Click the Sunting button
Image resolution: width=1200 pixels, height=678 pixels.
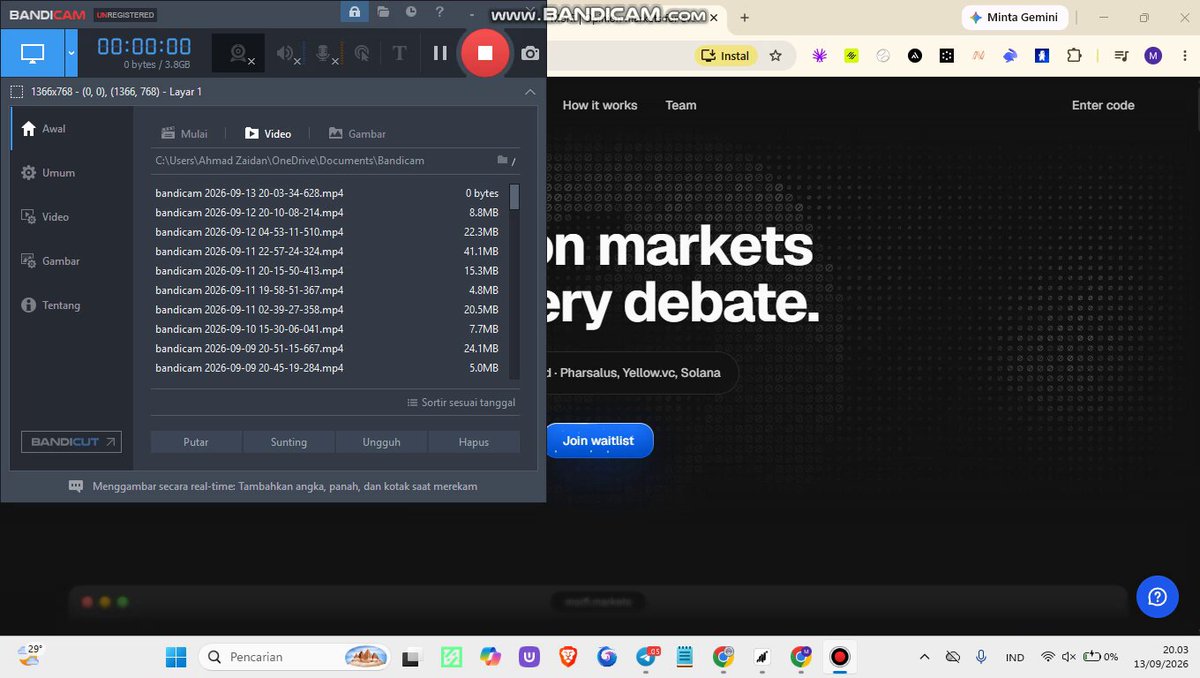pyautogui.click(x=289, y=442)
